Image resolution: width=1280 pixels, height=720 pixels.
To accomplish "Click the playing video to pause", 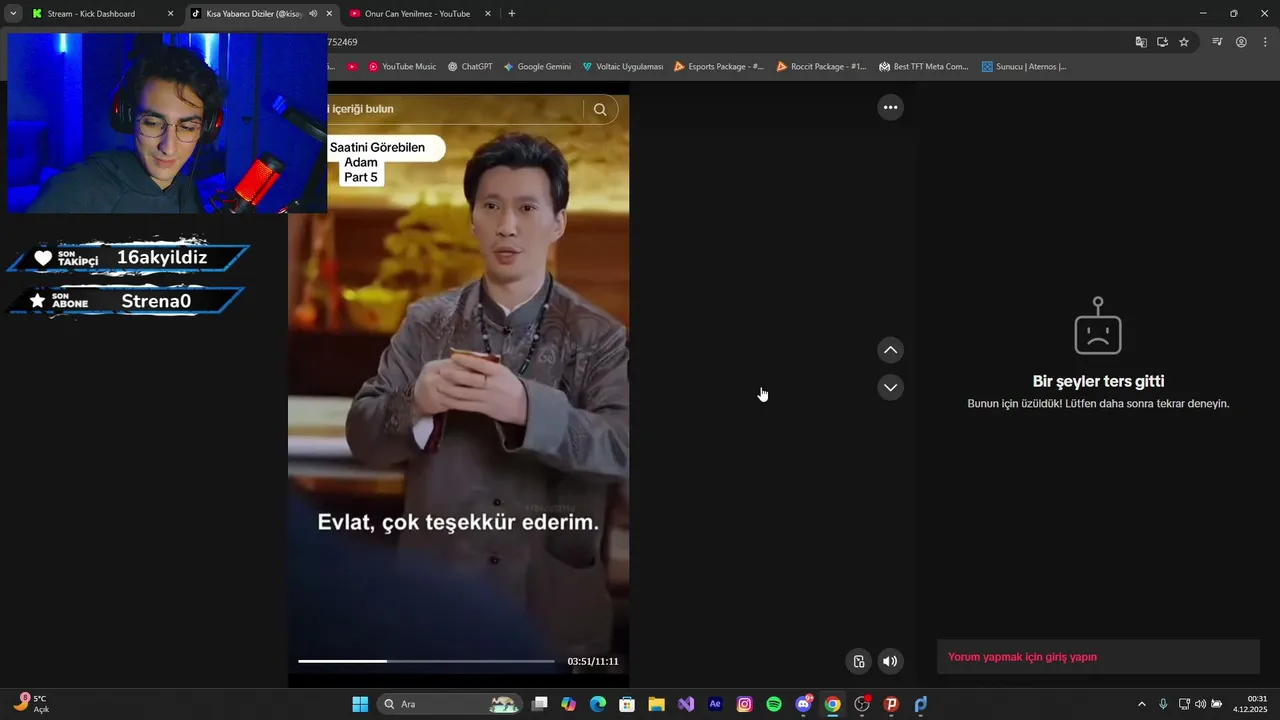I will coord(458,390).
